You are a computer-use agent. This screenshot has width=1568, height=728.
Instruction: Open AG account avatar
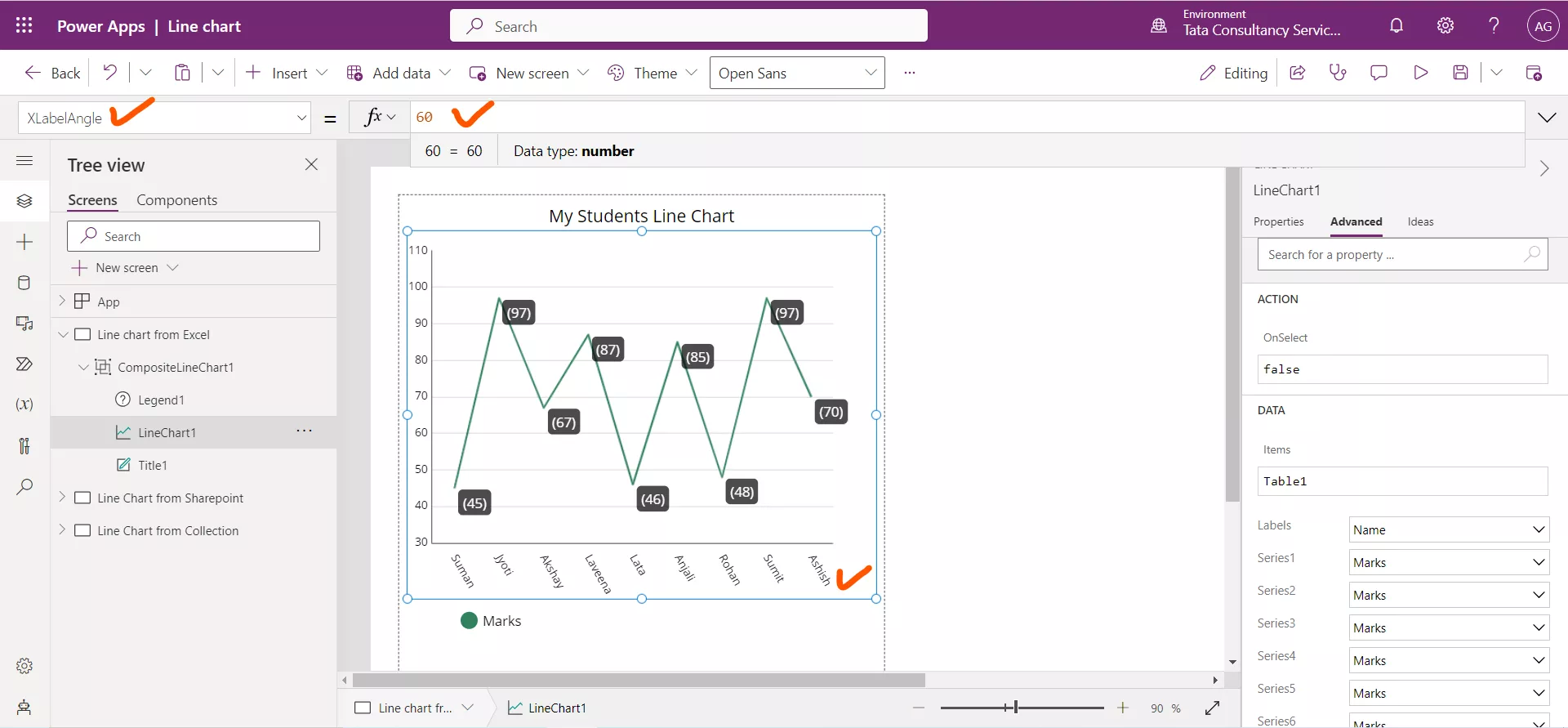pos(1543,25)
